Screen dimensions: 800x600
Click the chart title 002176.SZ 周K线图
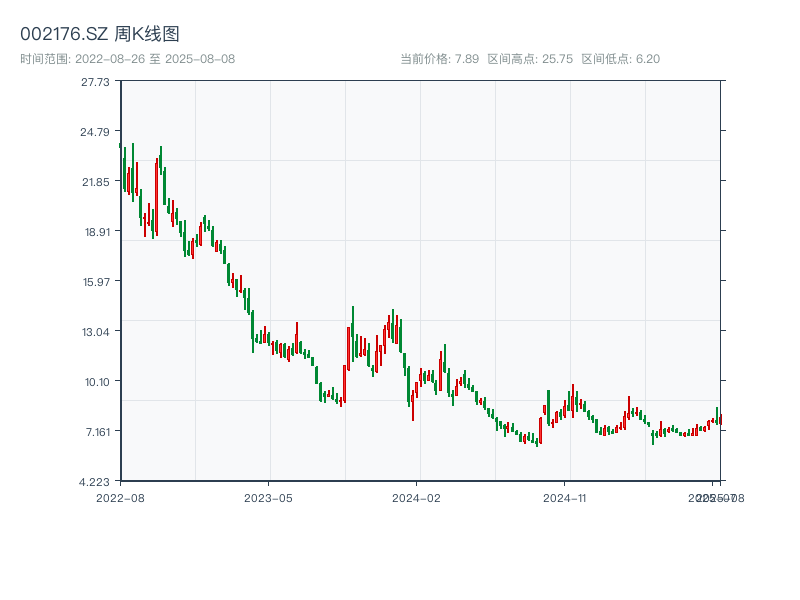(100, 31)
